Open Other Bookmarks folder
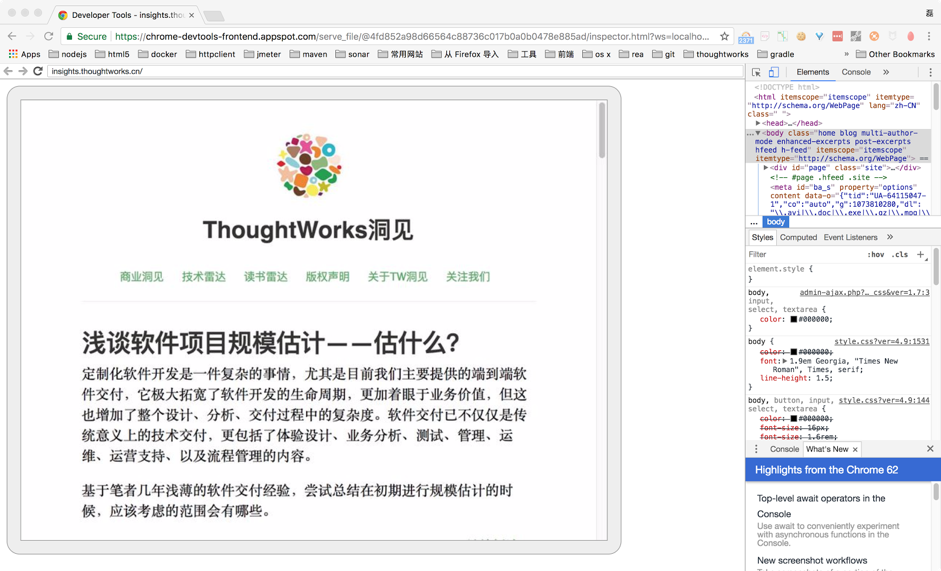This screenshot has height=571, width=941. [x=895, y=54]
